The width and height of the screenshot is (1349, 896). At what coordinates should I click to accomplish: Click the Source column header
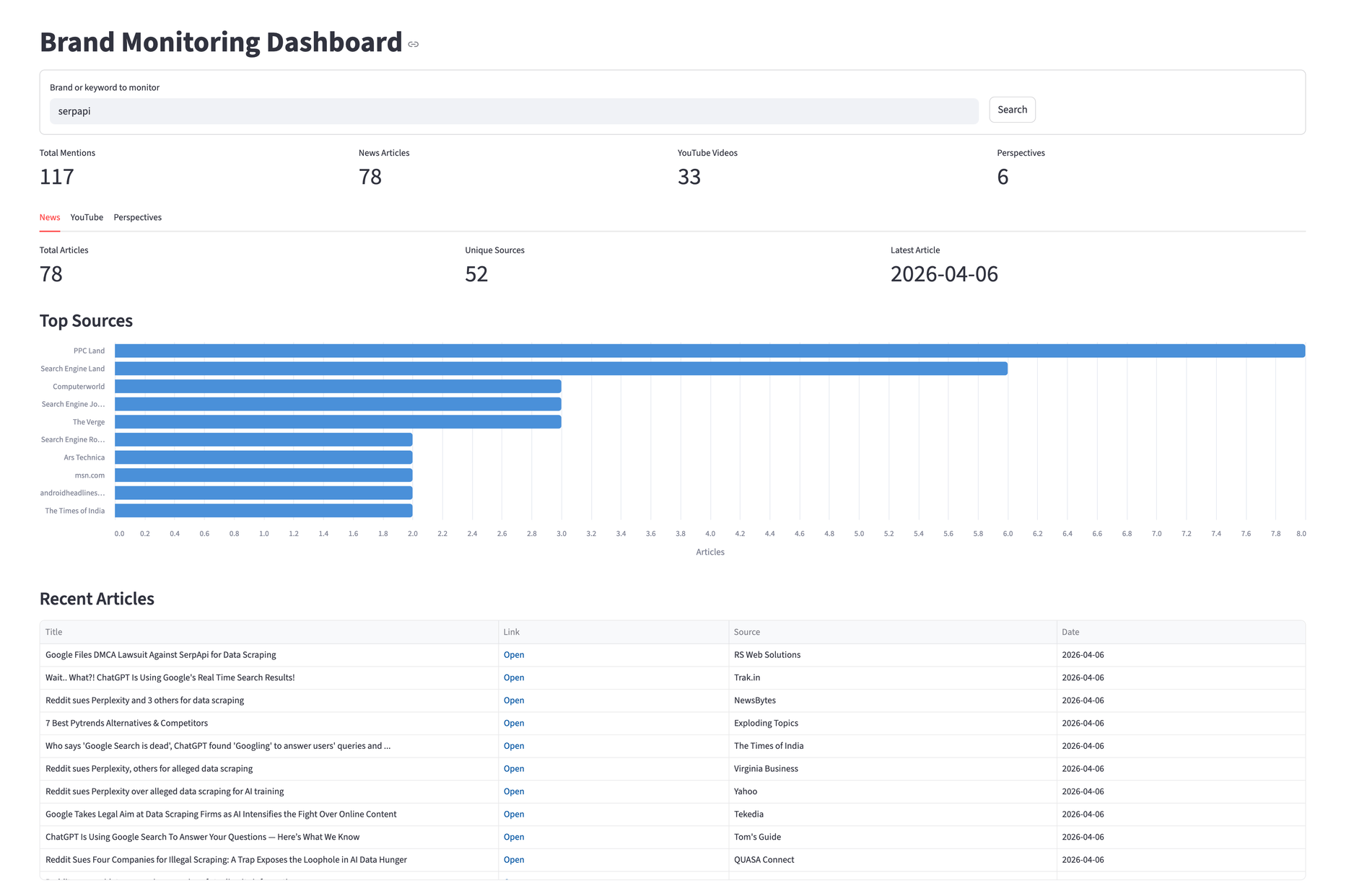pyautogui.click(x=893, y=632)
